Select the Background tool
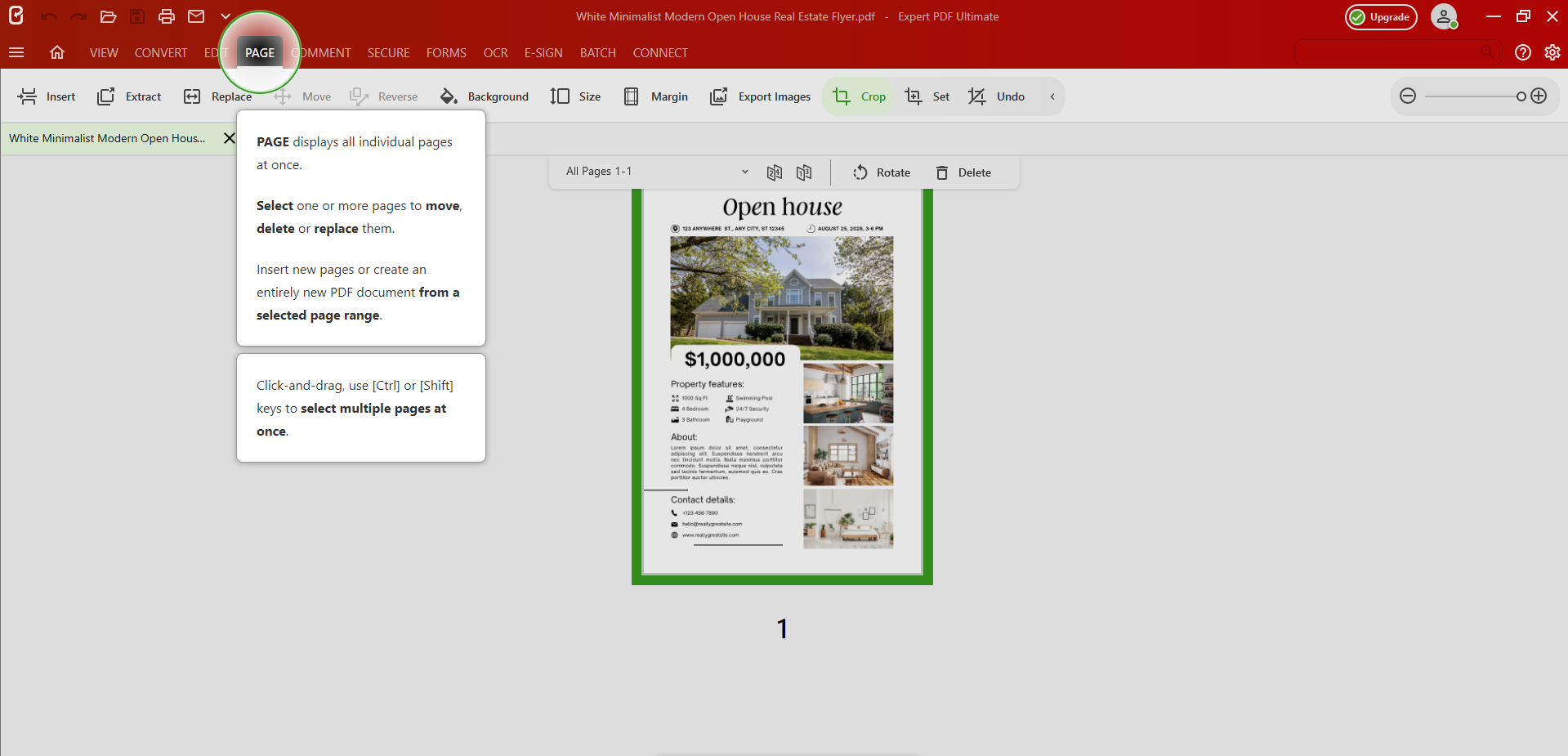1568x756 pixels. click(x=485, y=96)
